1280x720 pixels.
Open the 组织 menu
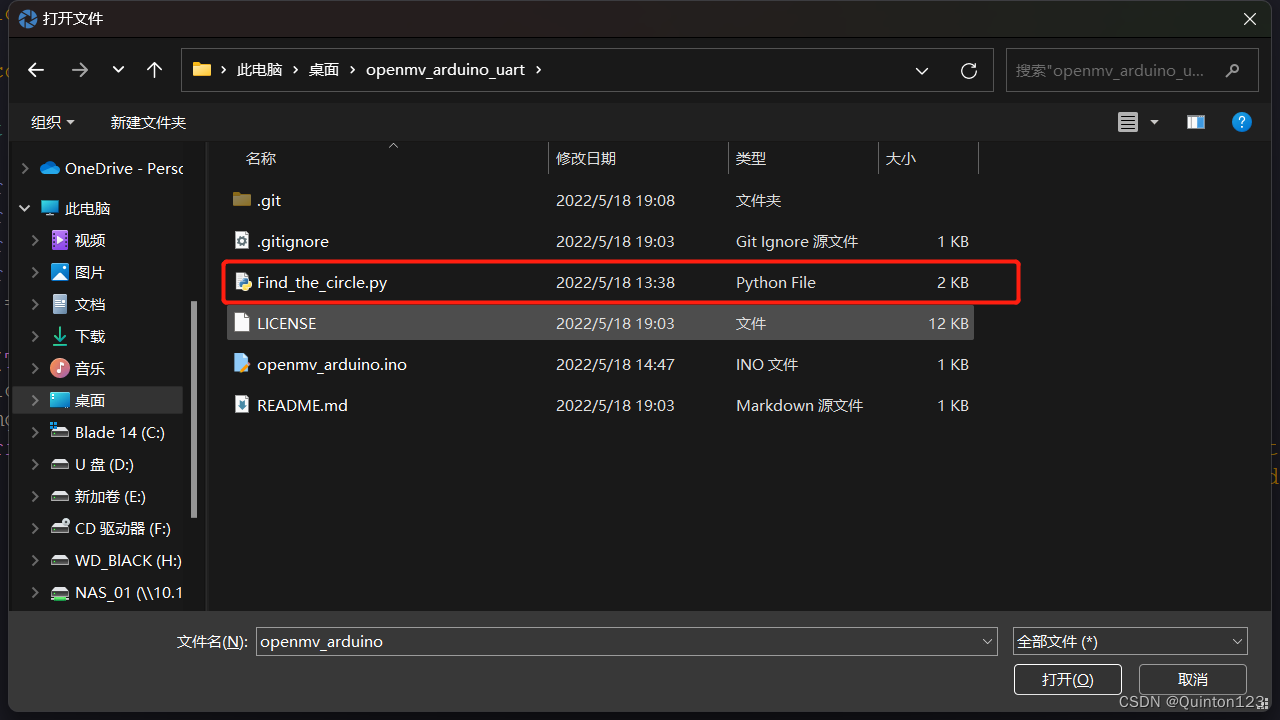(52, 121)
